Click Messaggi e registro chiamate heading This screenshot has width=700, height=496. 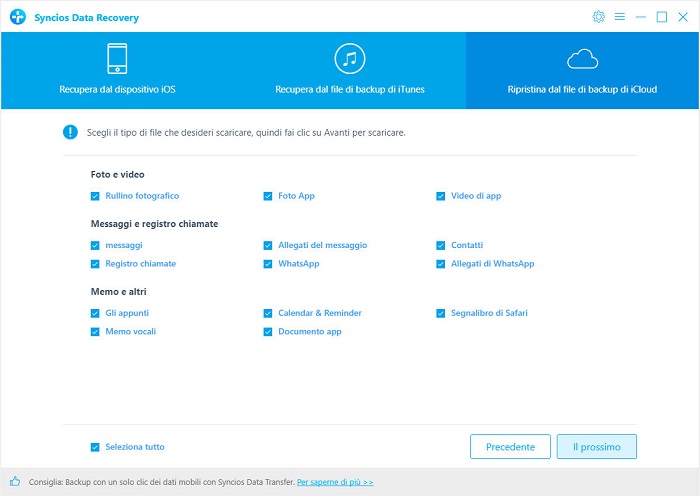tap(154, 224)
